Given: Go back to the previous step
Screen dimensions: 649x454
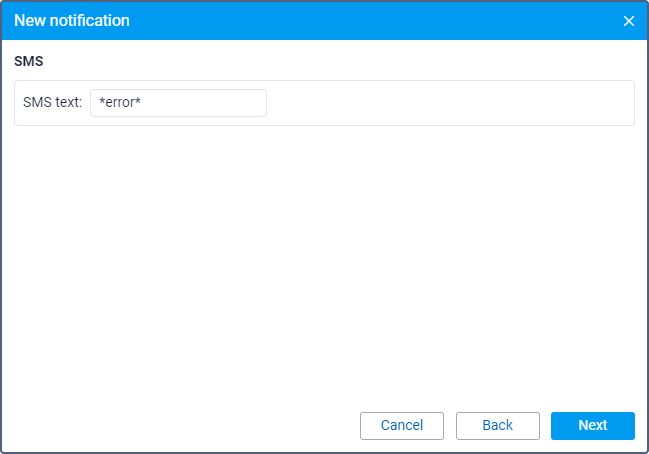Looking at the screenshot, I should point(497,426).
